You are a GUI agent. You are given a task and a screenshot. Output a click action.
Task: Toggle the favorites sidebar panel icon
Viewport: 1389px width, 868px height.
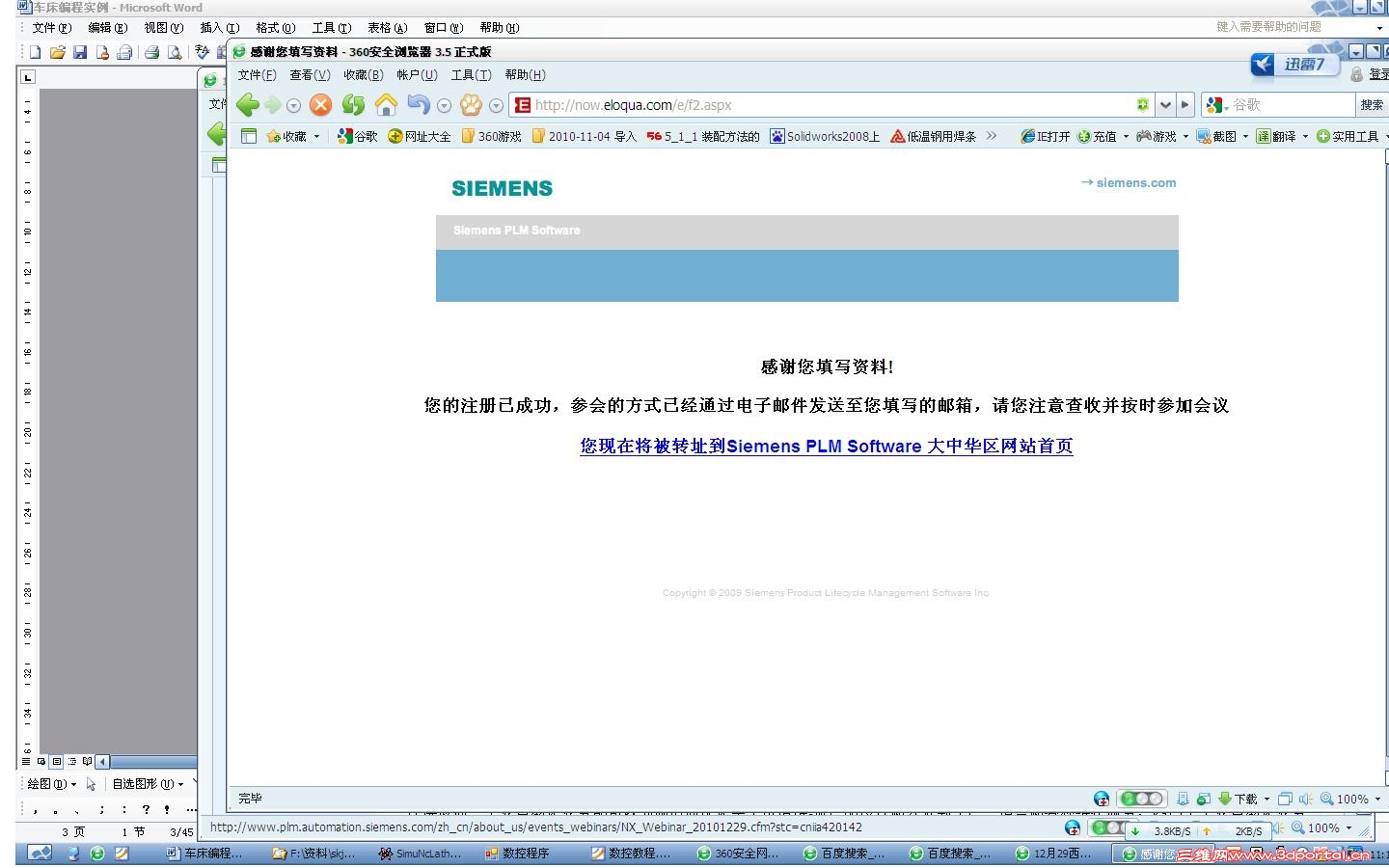click(249, 136)
